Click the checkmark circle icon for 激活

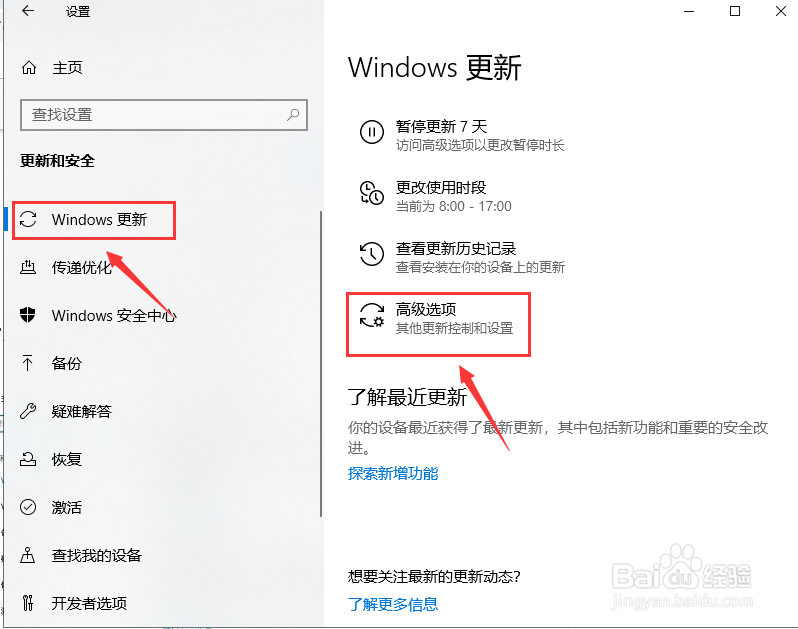pos(27,507)
